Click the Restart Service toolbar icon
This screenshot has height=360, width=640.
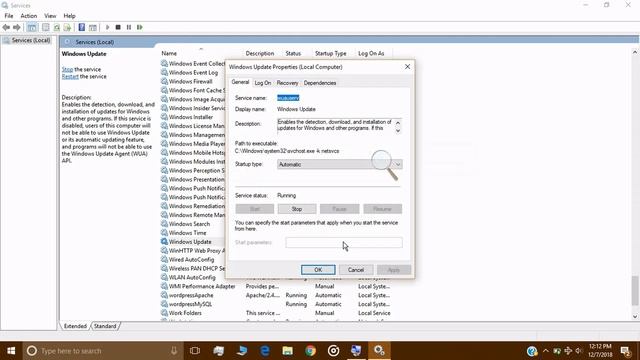(140, 27)
